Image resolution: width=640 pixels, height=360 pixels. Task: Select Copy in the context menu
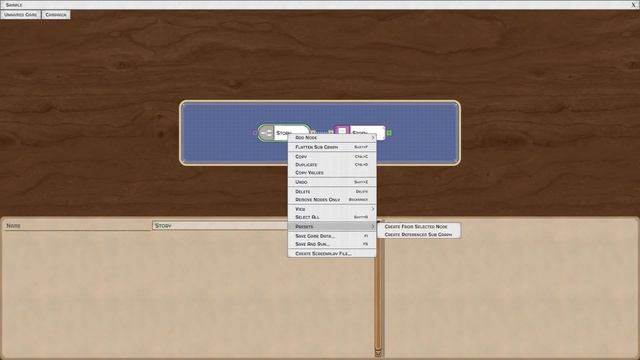click(x=332, y=156)
